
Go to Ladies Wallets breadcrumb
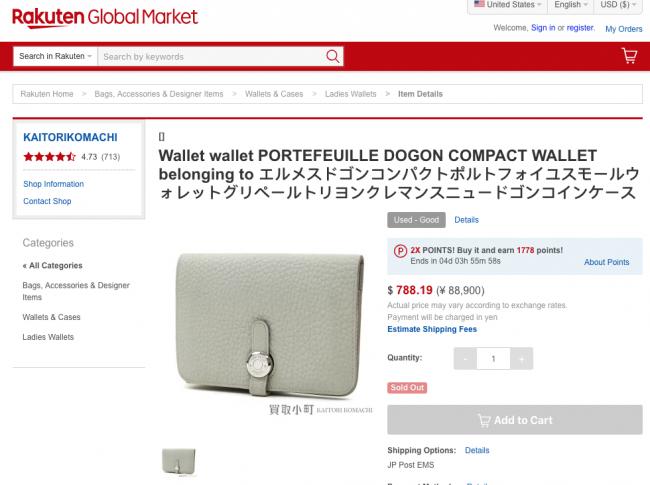pyautogui.click(x=350, y=94)
